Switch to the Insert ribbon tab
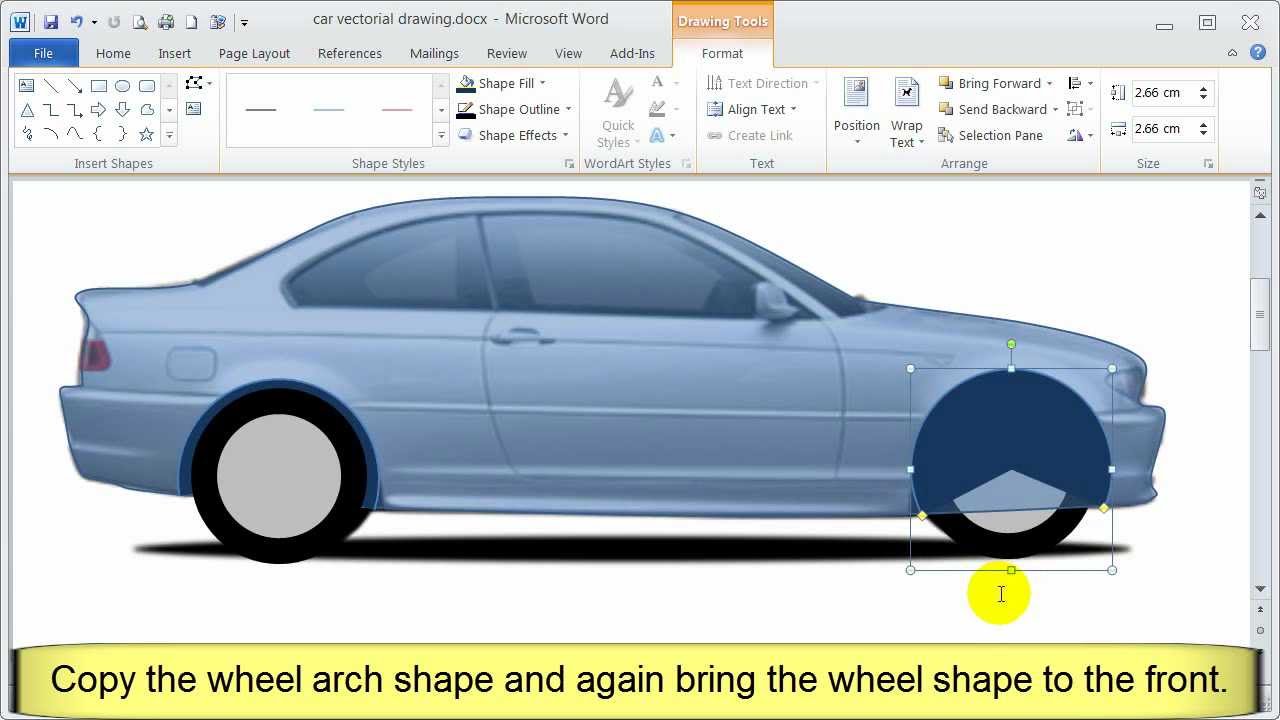The width and height of the screenshot is (1280, 720). point(174,53)
